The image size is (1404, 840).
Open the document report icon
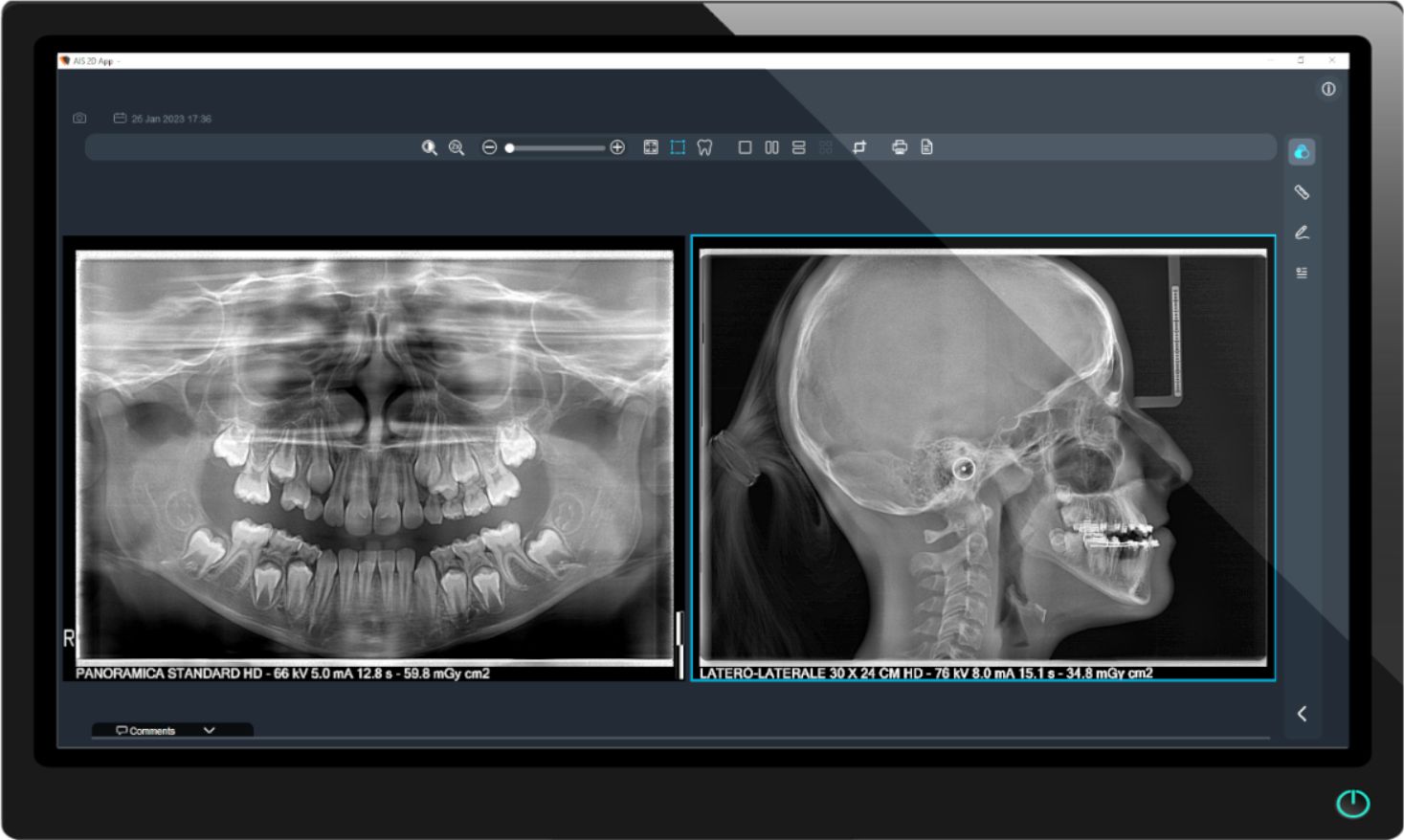(926, 147)
